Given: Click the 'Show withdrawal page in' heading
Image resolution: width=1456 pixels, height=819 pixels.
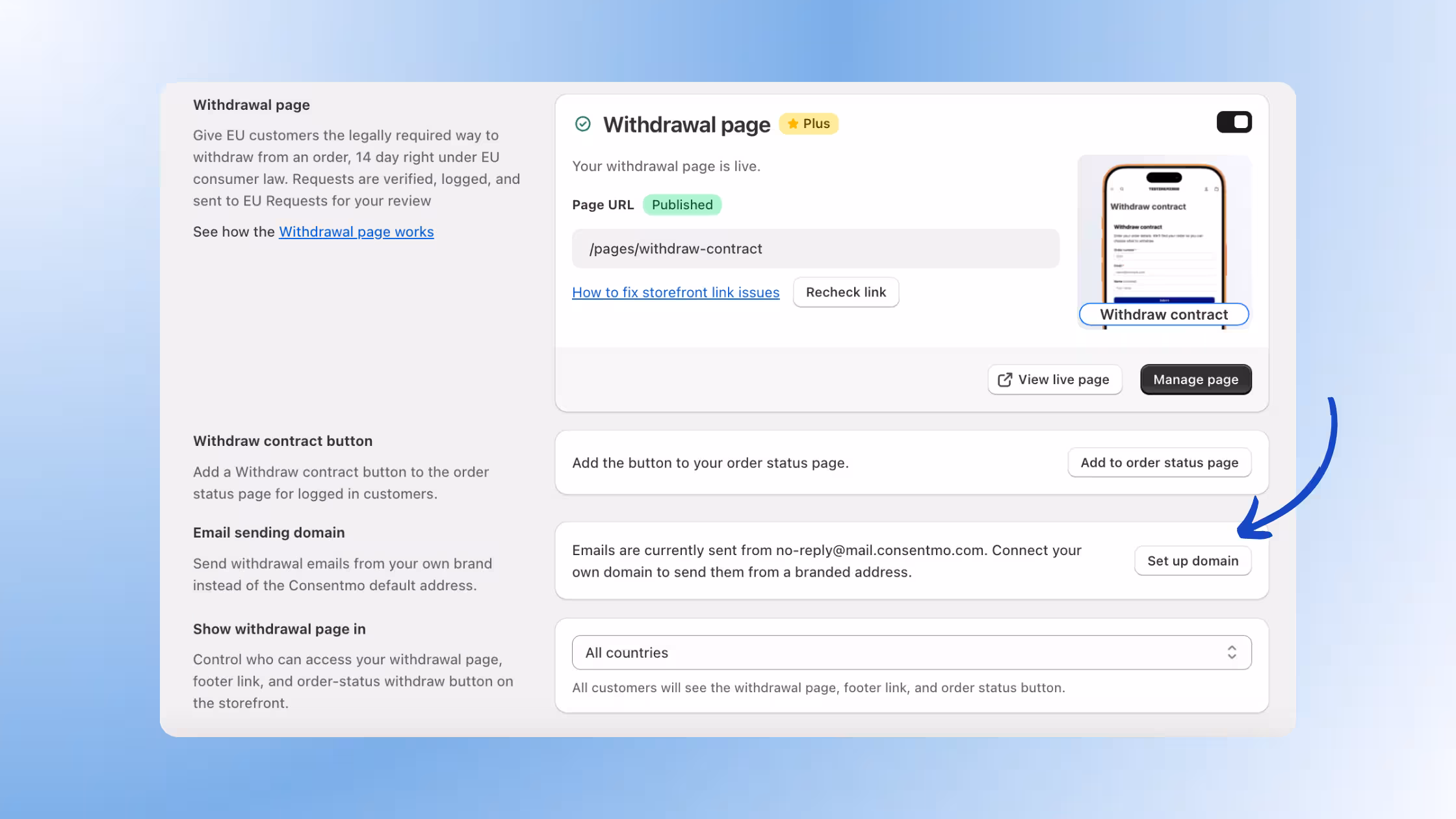Looking at the screenshot, I should 279,629.
